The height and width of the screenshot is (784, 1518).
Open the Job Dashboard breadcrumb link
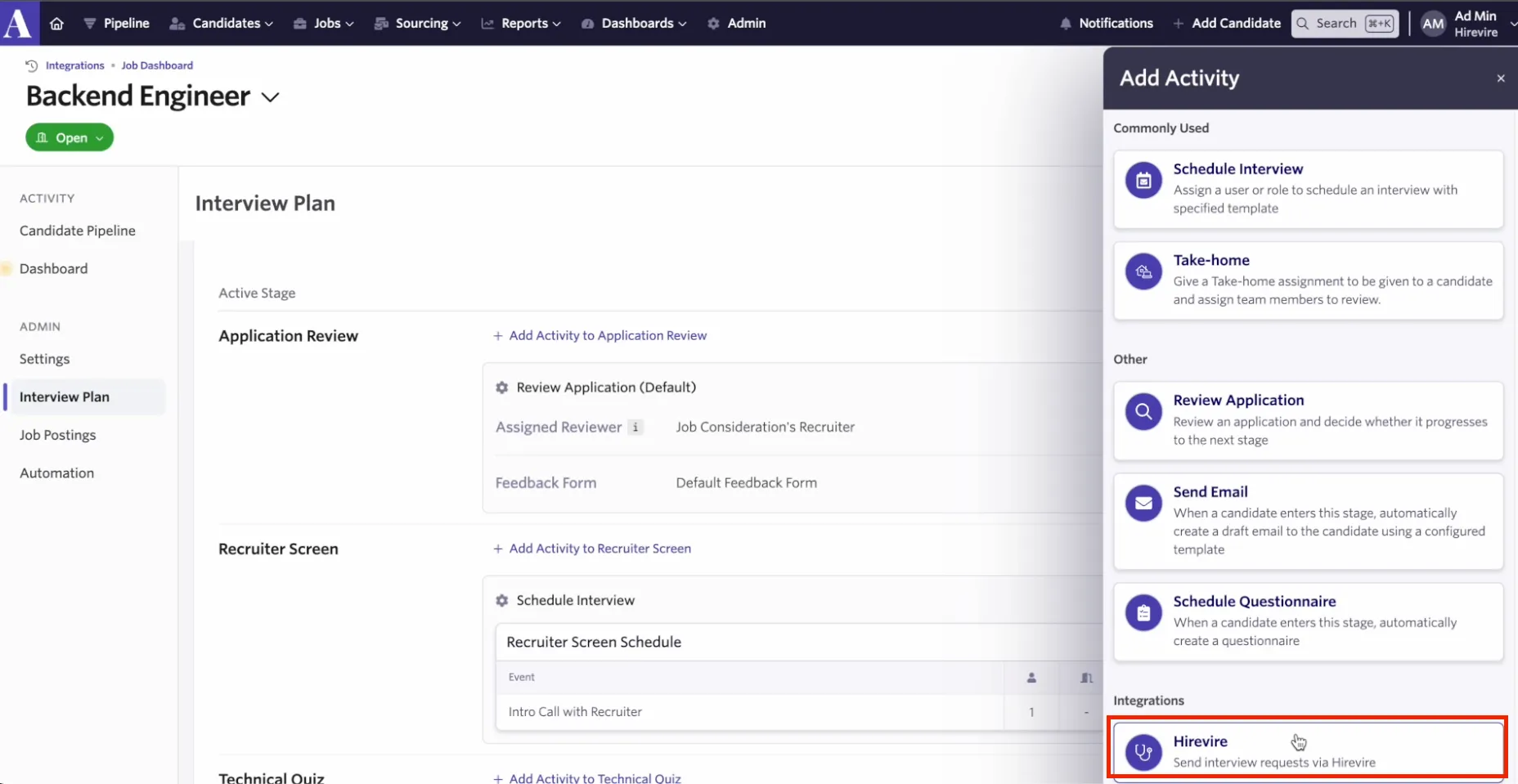(157, 65)
